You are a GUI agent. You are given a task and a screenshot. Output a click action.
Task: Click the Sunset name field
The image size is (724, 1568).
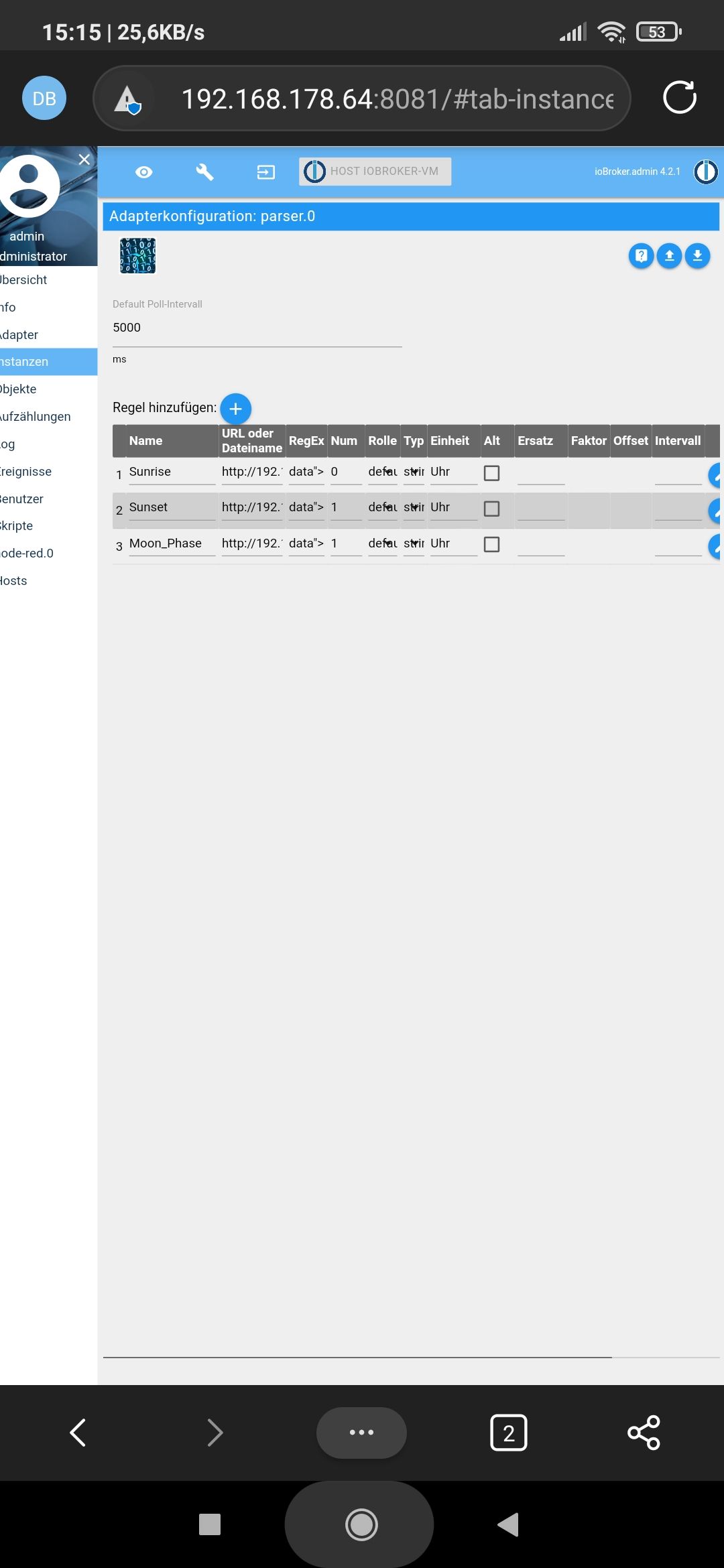pos(172,508)
